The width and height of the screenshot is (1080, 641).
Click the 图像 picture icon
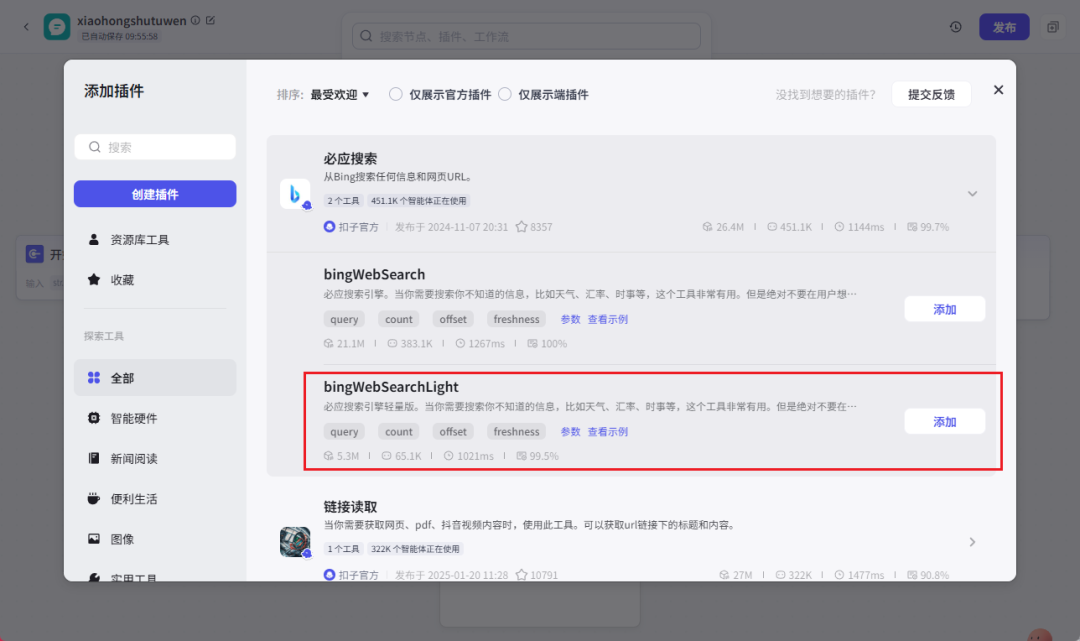(94, 538)
